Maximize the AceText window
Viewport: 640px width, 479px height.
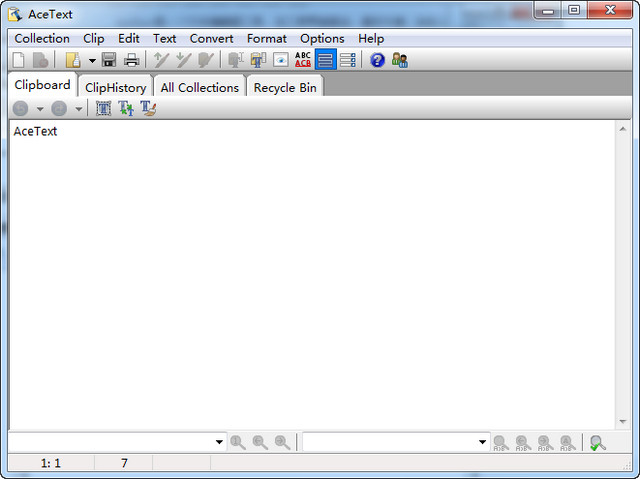(574, 11)
